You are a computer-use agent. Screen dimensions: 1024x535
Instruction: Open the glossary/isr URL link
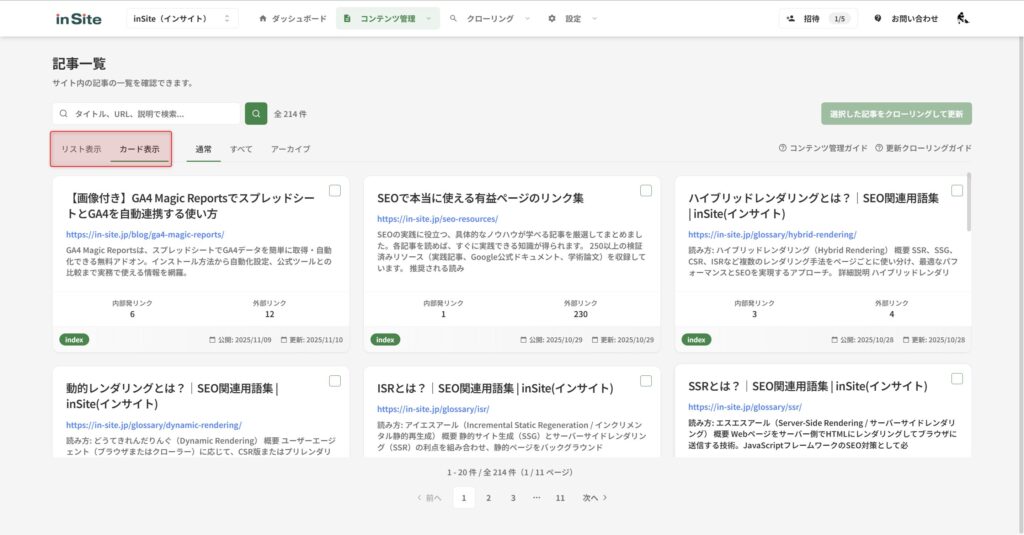point(433,409)
